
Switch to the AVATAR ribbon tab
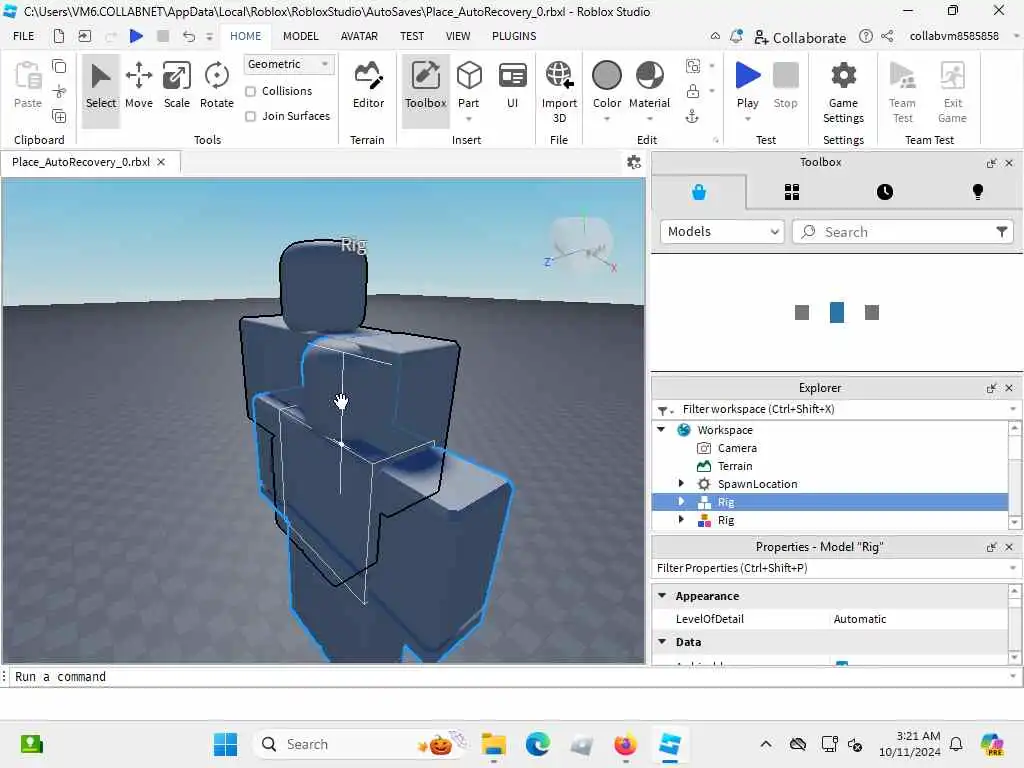[359, 36]
